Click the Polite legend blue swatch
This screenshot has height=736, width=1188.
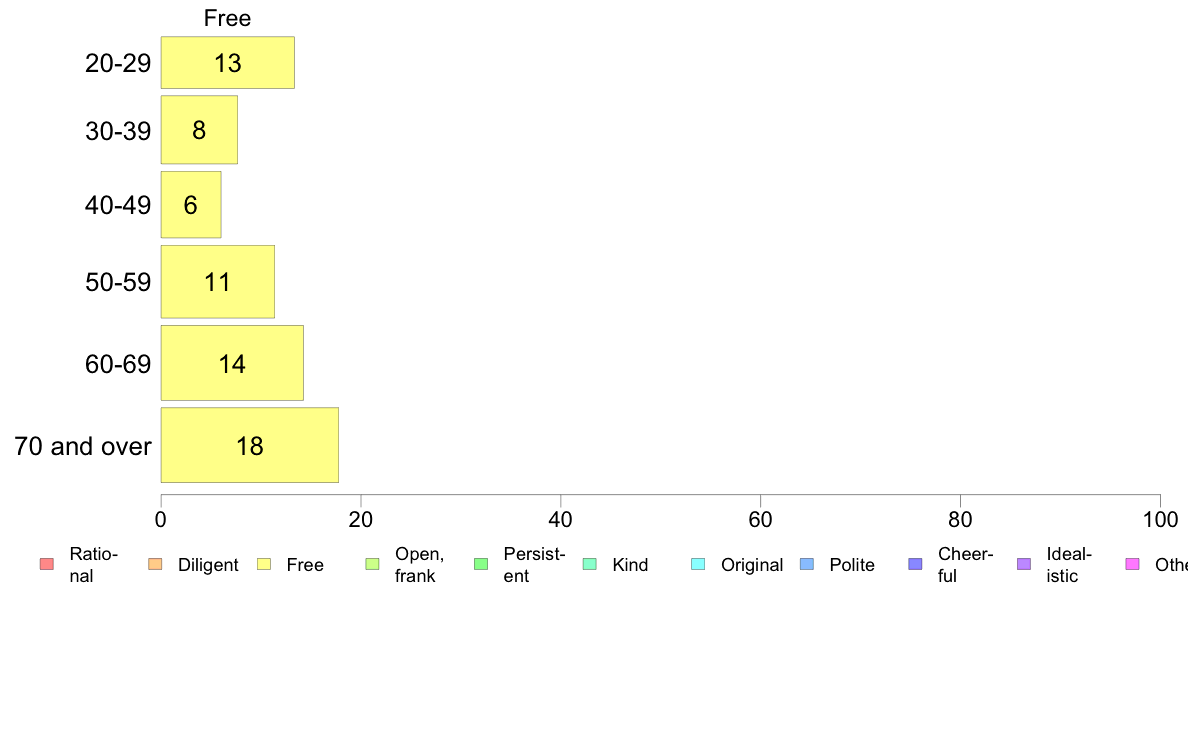[x=807, y=564]
